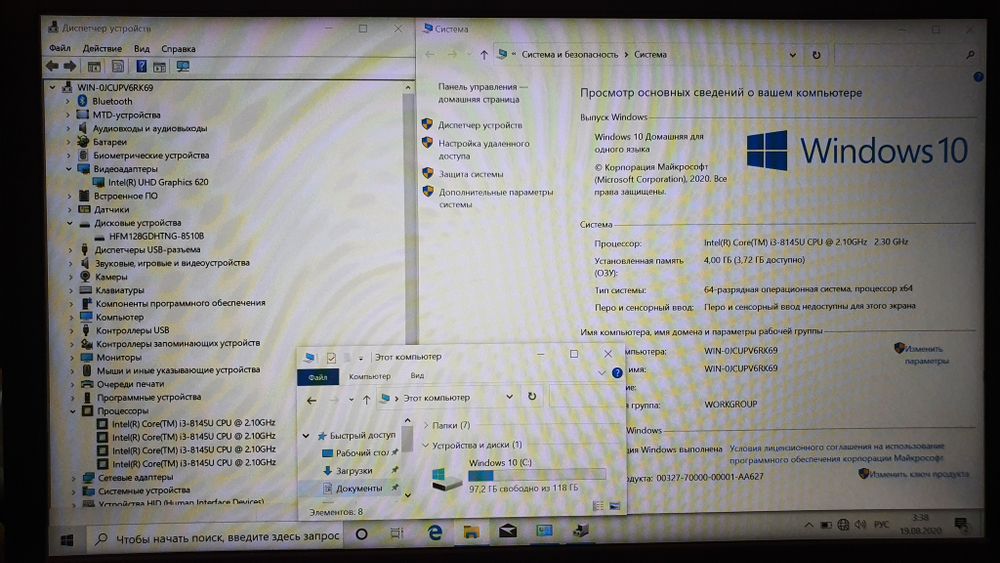Open the Вид ribbon tab in Explorer
Viewport: 1000px width, 563px height.
coord(417,376)
